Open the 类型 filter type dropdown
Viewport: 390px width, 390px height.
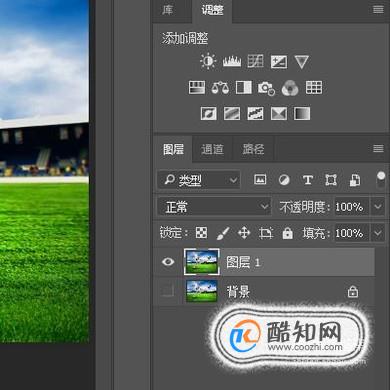click(x=199, y=180)
